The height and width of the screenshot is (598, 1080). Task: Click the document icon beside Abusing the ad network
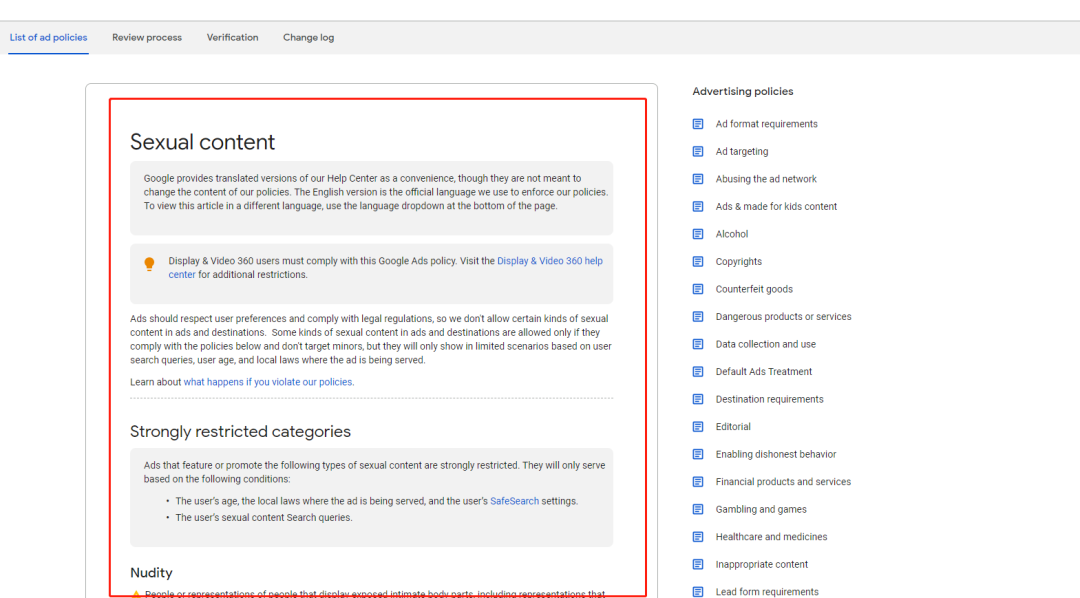tap(698, 179)
